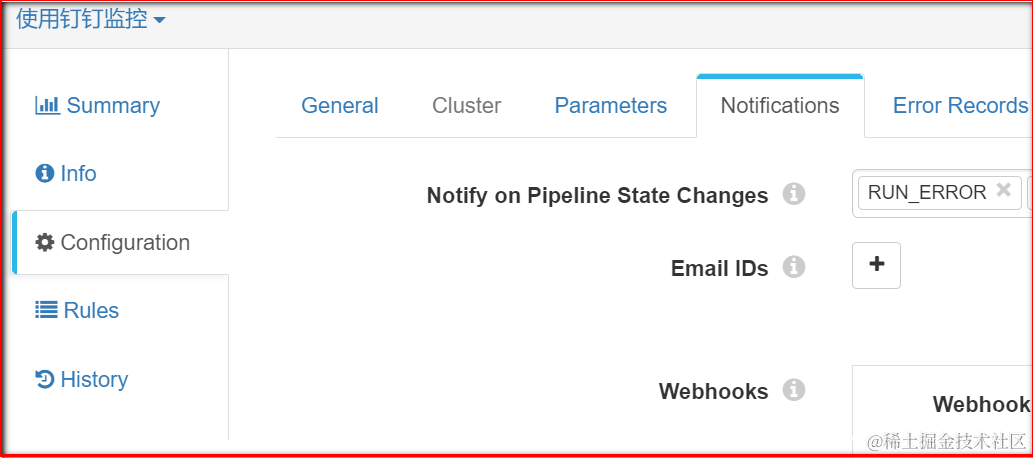Click the Configuration gear icon
The height and width of the screenshot is (458, 1033).
[x=45, y=243]
